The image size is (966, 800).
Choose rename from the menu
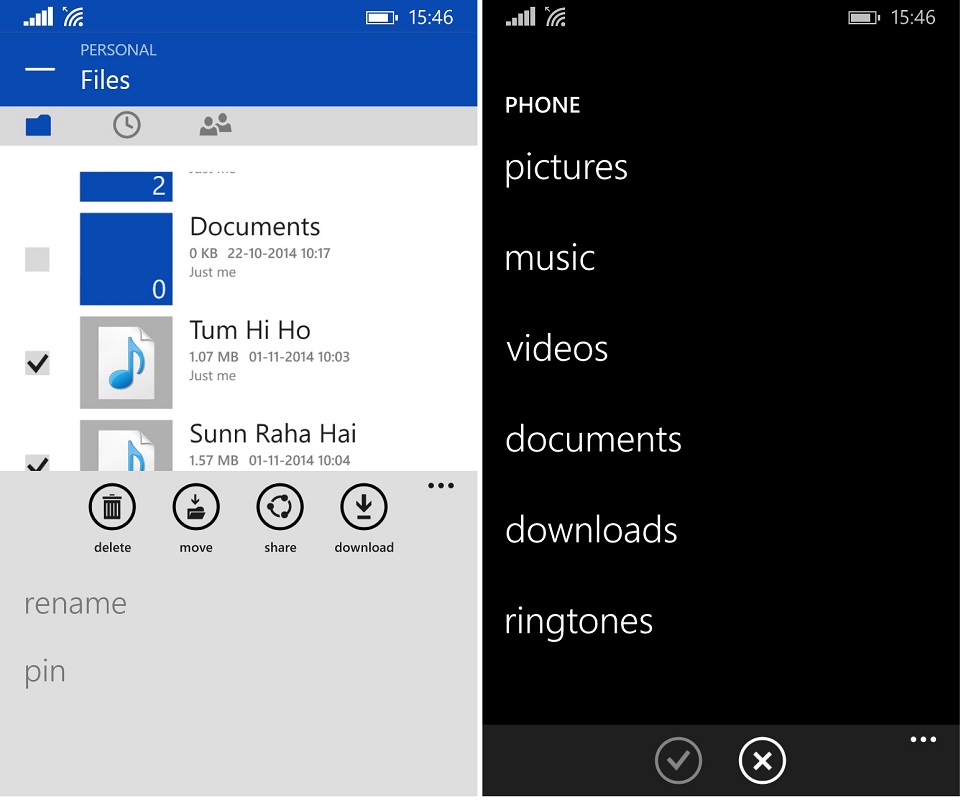76,604
